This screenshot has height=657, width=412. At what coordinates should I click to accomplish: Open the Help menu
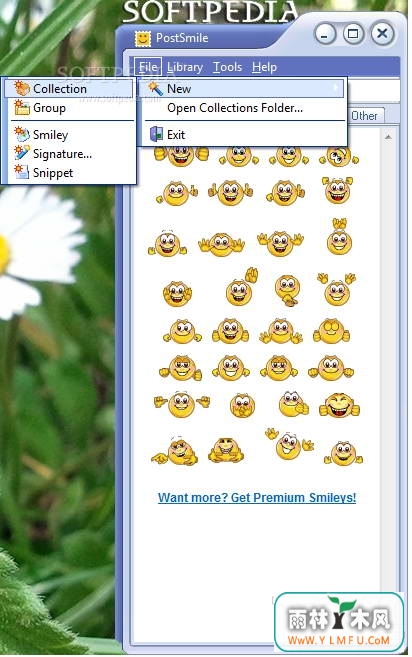(264, 67)
